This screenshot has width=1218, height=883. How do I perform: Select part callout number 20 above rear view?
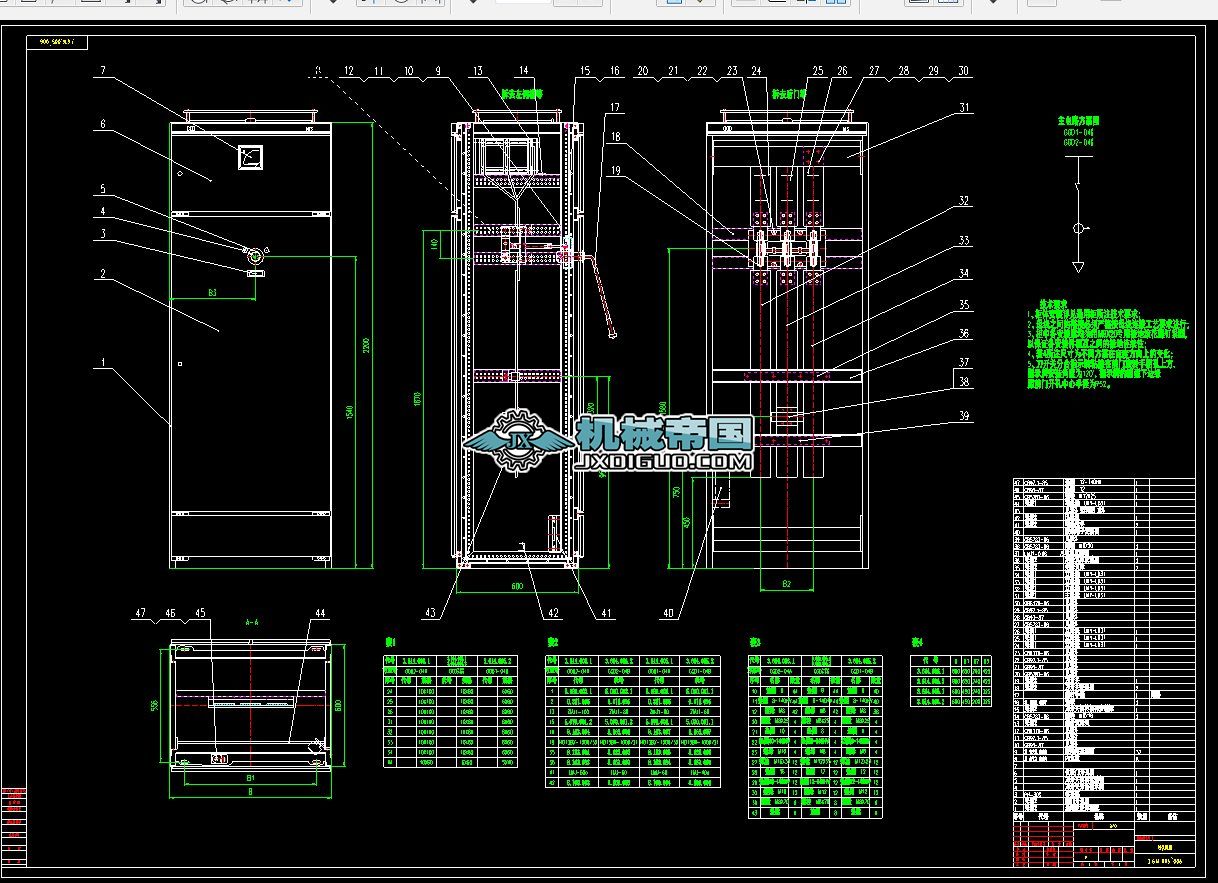pyautogui.click(x=643, y=71)
